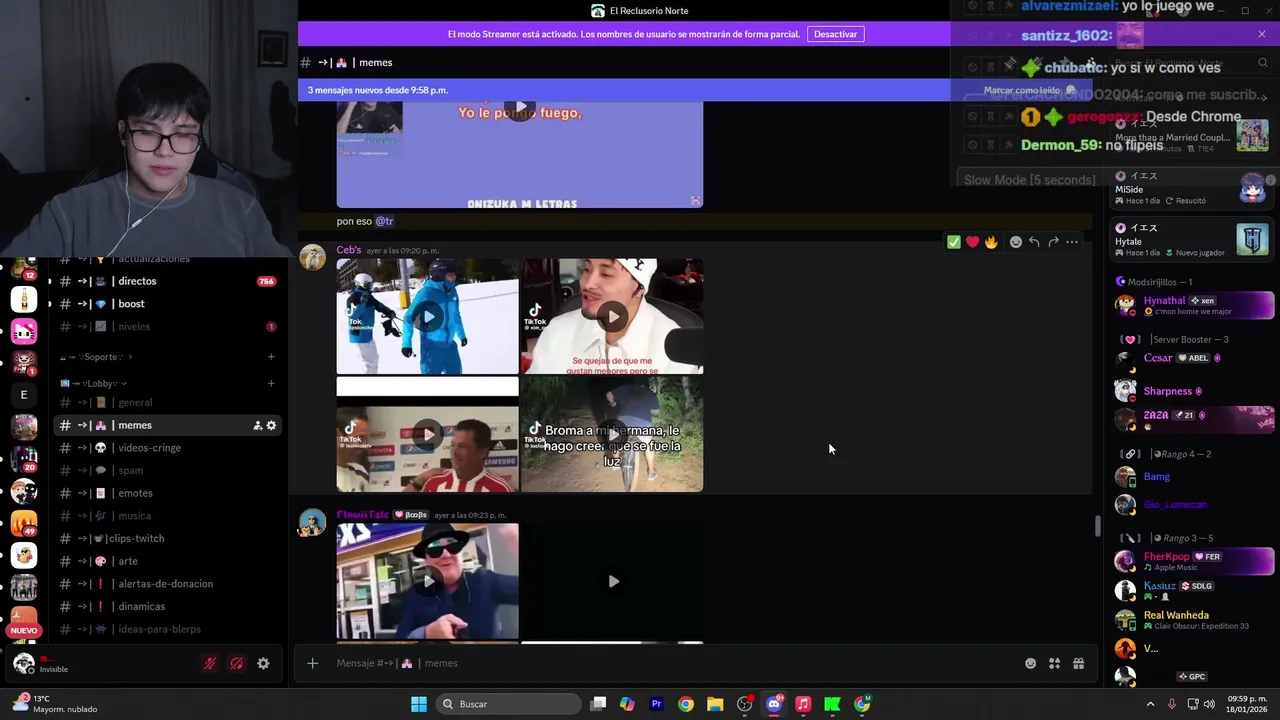Attach file using the plus button
Viewport: 1280px width, 720px height.
click(312, 663)
